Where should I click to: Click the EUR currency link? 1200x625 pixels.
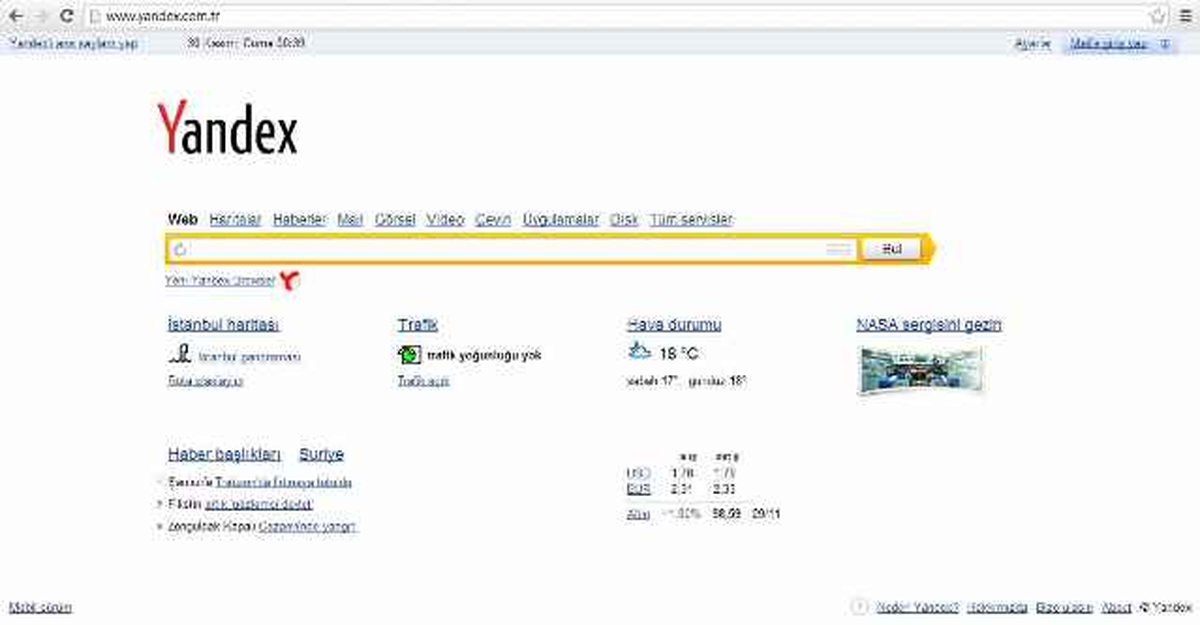pyautogui.click(x=638, y=489)
